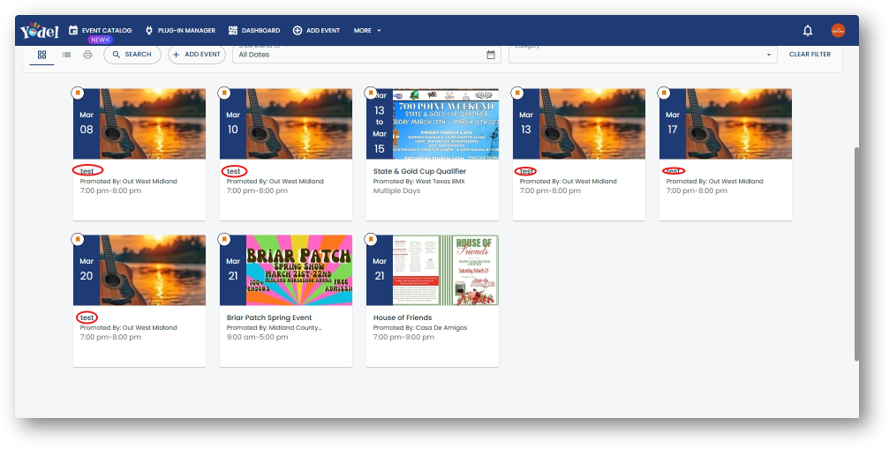
Task: Print the events list
Action: [87, 54]
